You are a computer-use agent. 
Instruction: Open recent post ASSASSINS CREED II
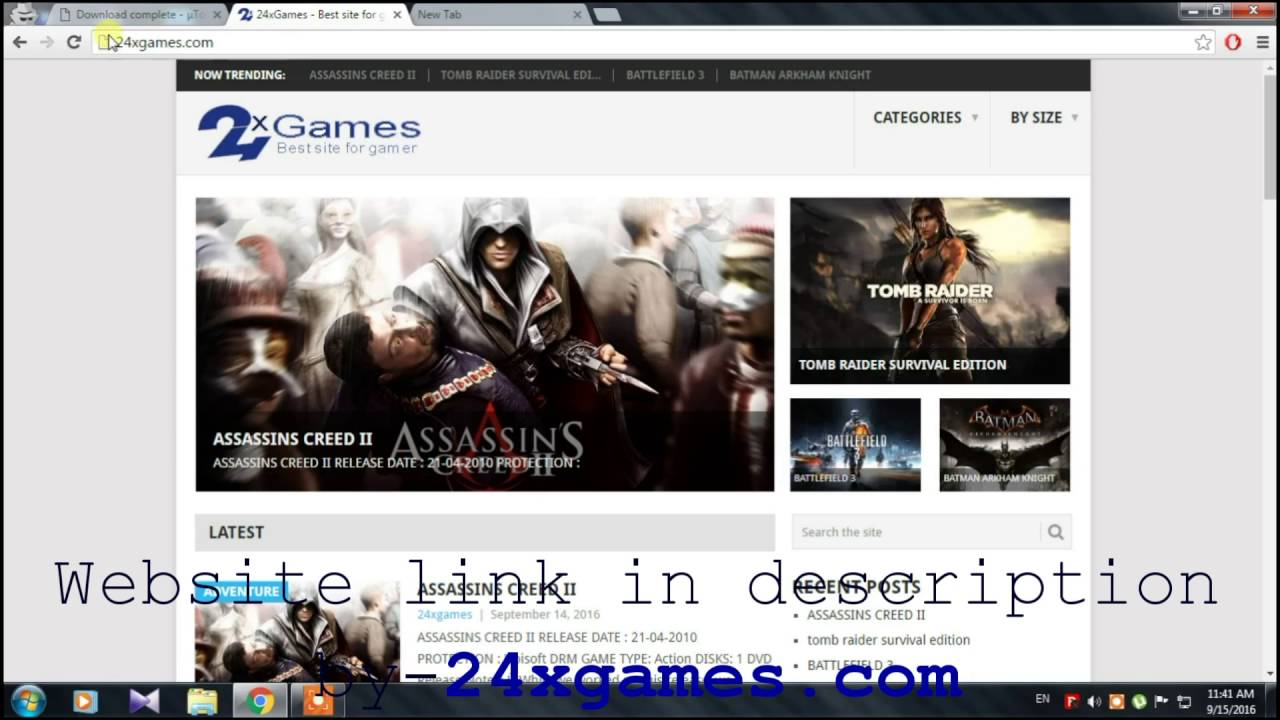pyautogui.click(x=866, y=615)
